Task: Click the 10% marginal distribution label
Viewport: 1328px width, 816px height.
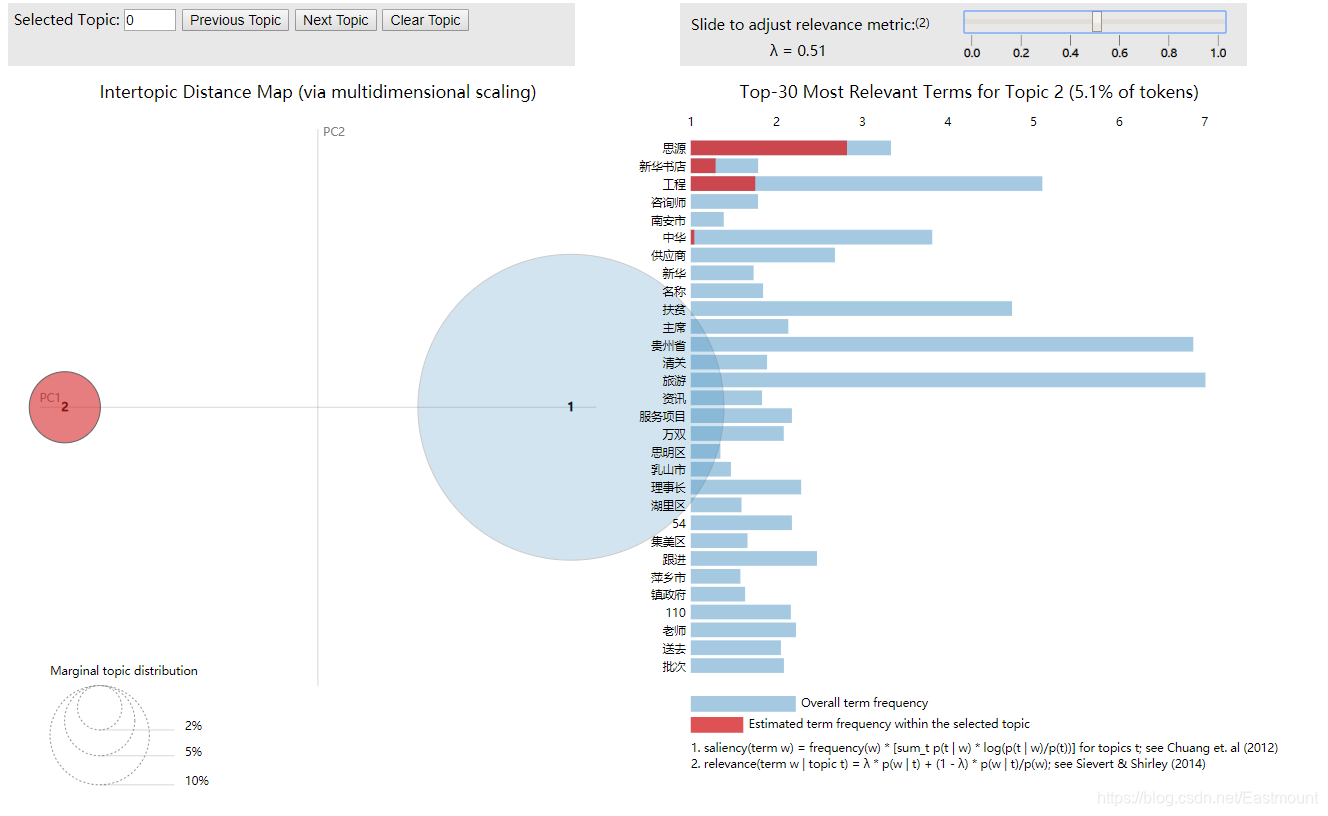Action: [197, 781]
